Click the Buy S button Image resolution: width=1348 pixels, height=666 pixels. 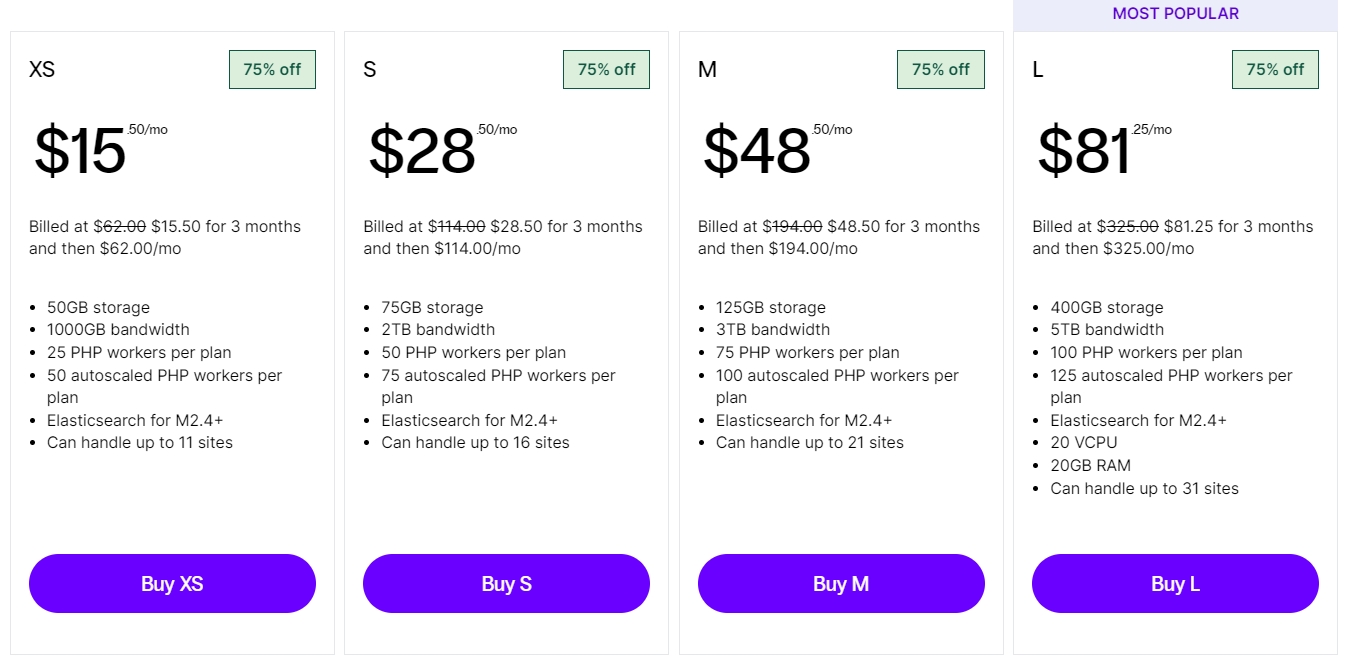pos(506,583)
